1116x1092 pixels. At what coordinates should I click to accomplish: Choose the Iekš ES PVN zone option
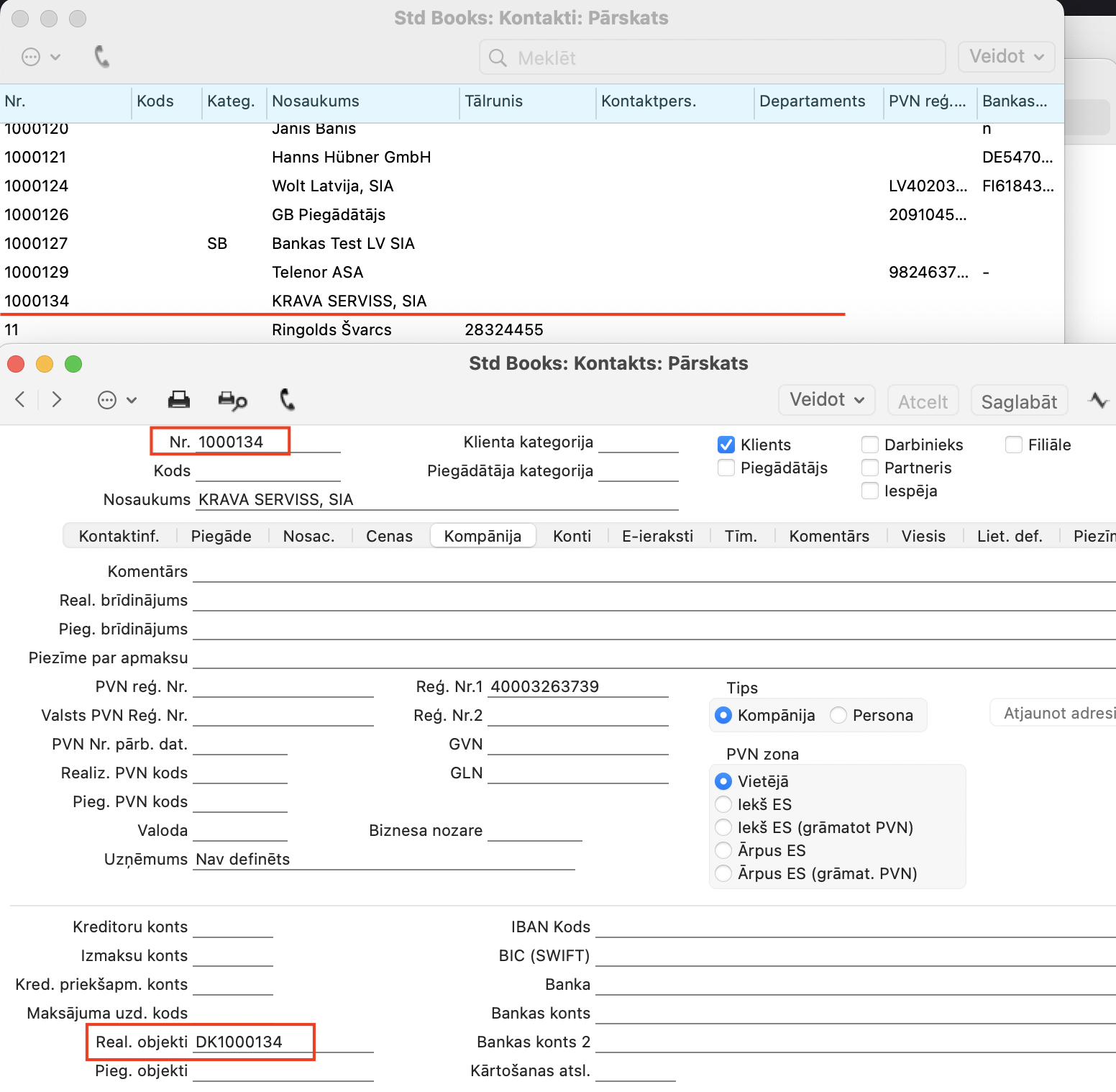click(x=723, y=804)
